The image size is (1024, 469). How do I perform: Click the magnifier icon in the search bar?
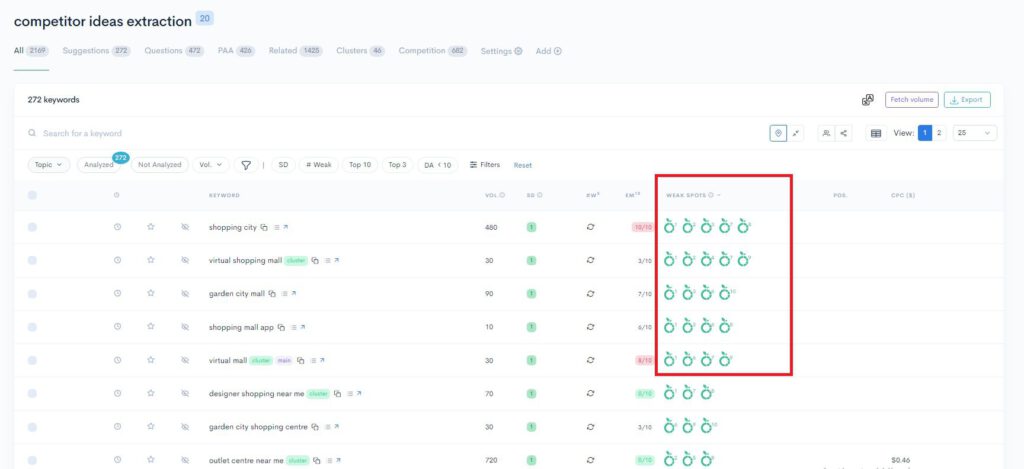[32, 133]
